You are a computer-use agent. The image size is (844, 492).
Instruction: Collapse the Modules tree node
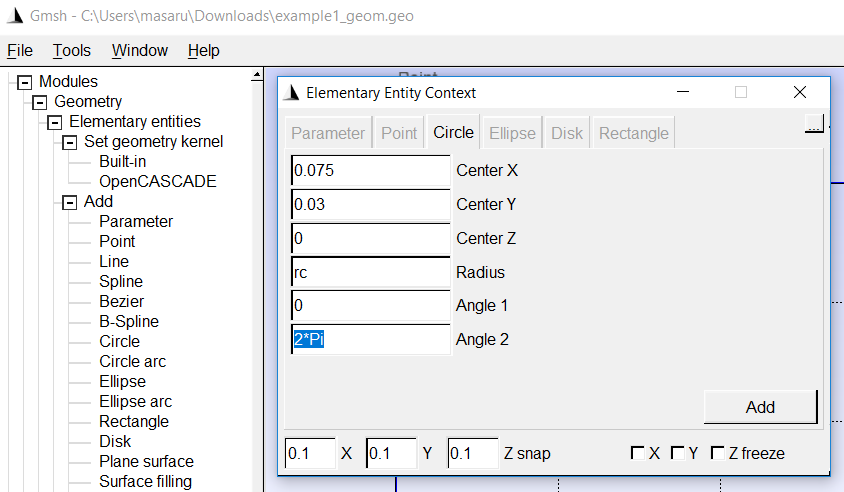point(24,82)
